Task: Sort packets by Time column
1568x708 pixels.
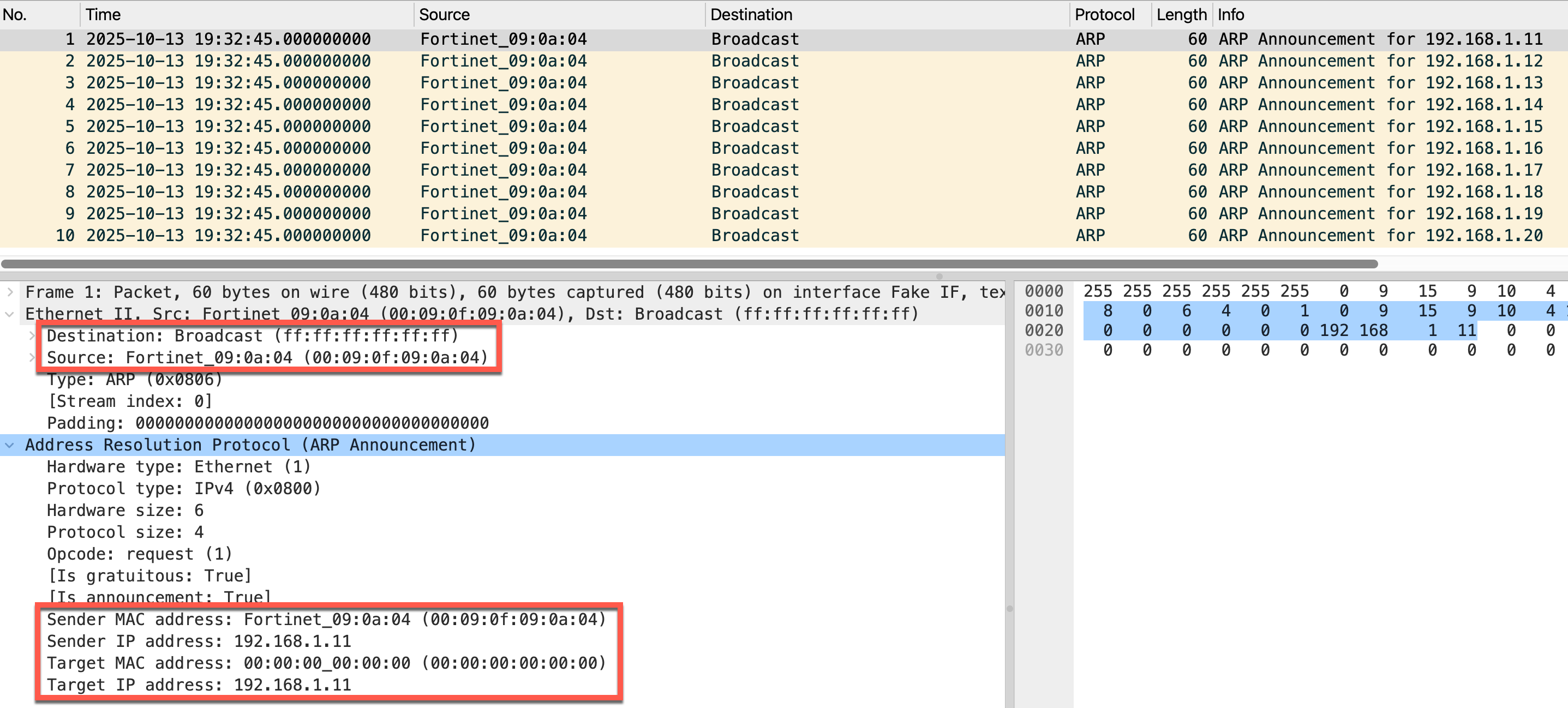Action: 104,15
